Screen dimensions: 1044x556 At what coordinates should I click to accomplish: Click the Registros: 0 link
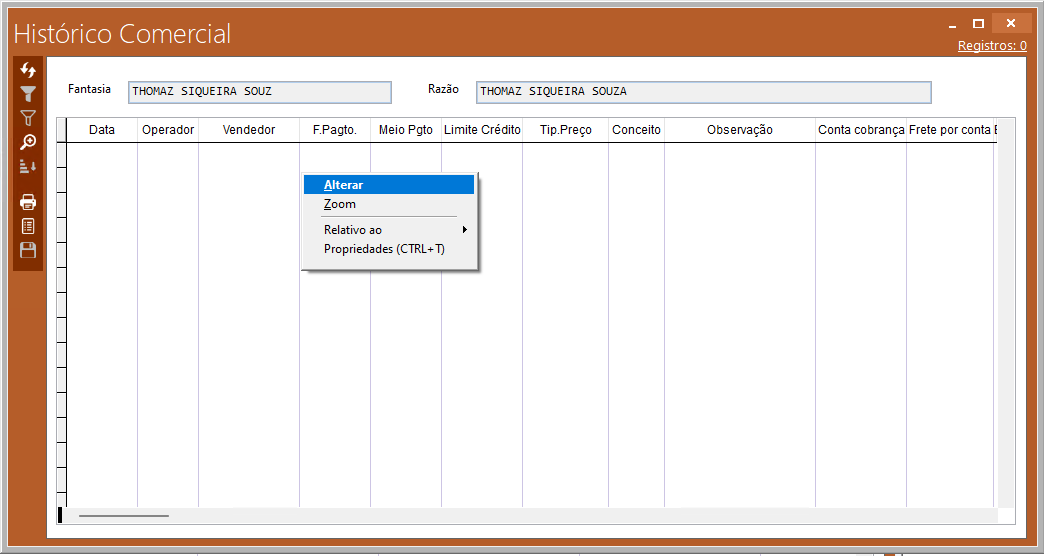pos(991,45)
